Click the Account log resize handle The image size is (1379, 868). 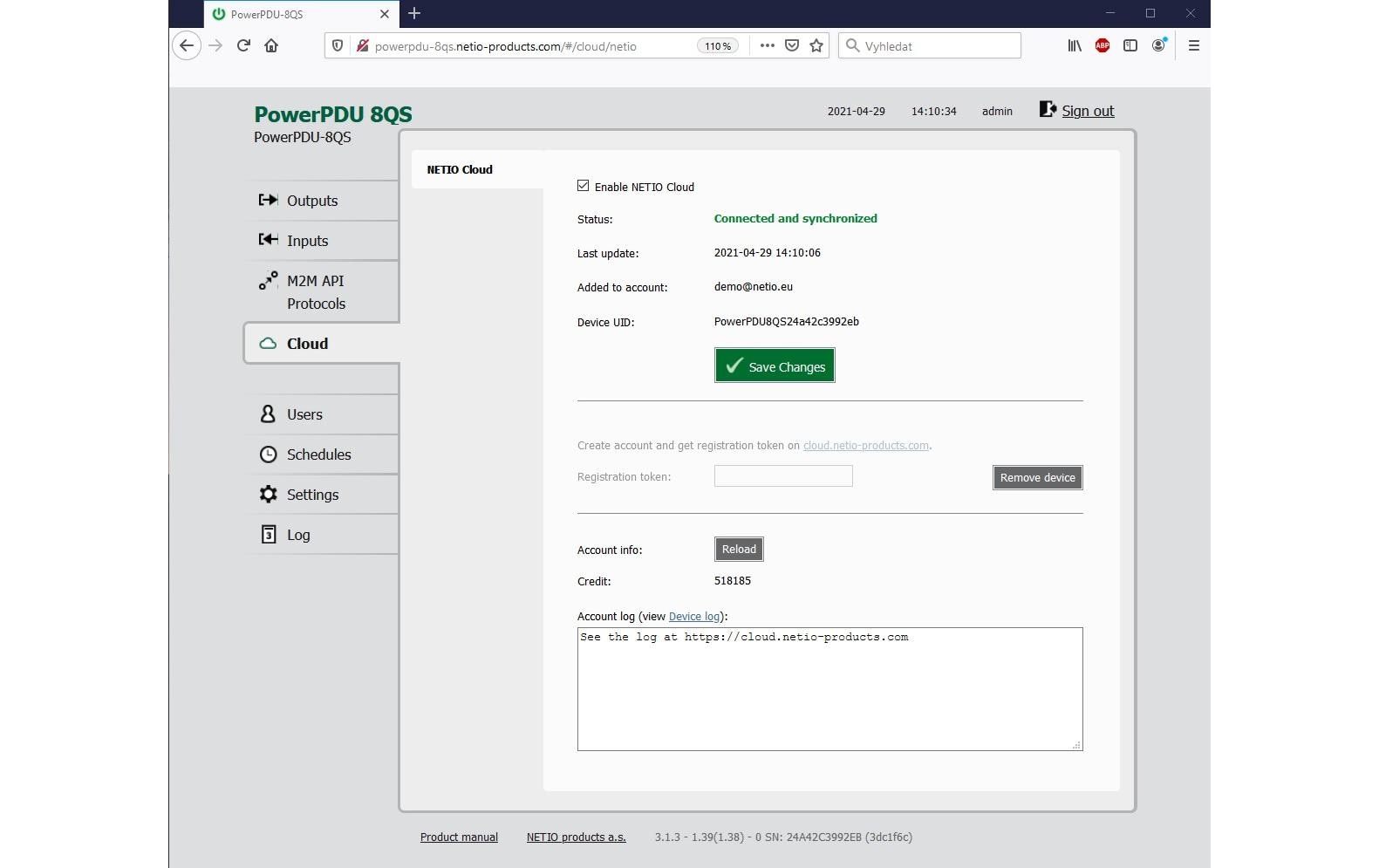tap(1076, 745)
